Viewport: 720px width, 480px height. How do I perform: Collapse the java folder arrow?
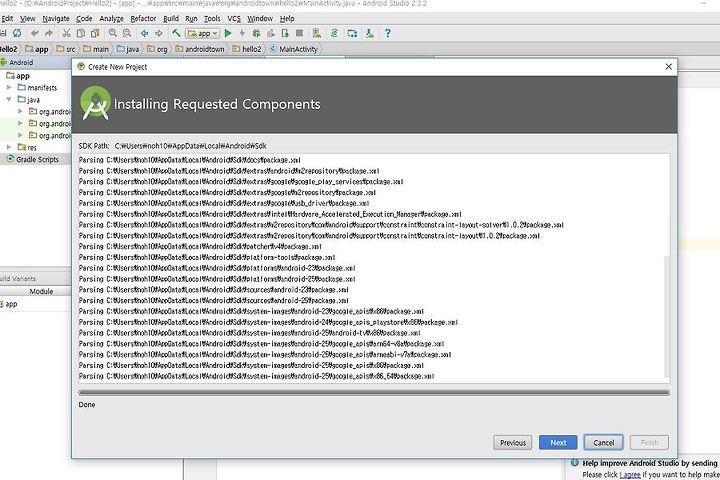[x=9, y=99]
